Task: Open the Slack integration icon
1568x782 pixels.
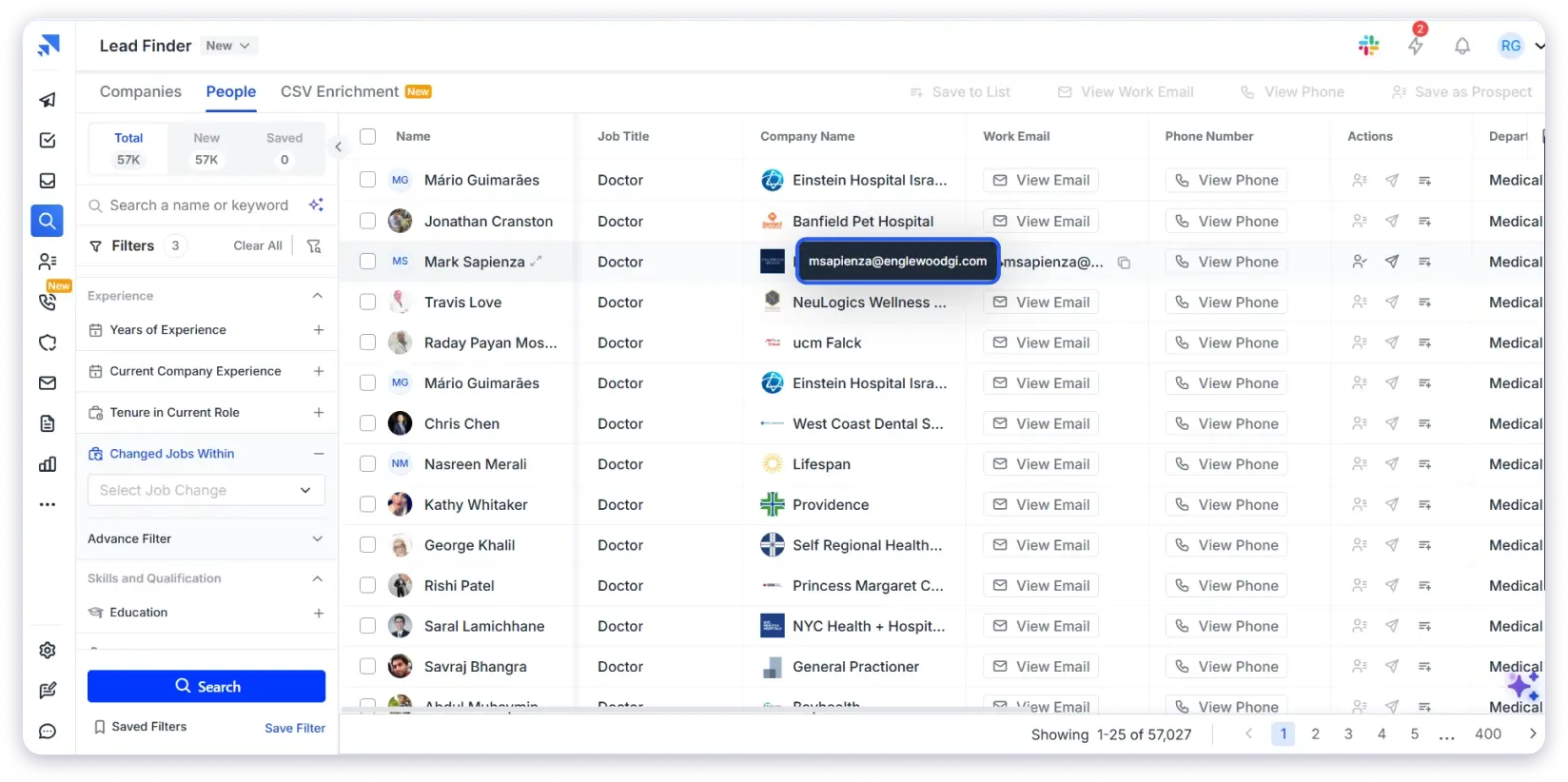Action: pyautogui.click(x=1368, y=46)
